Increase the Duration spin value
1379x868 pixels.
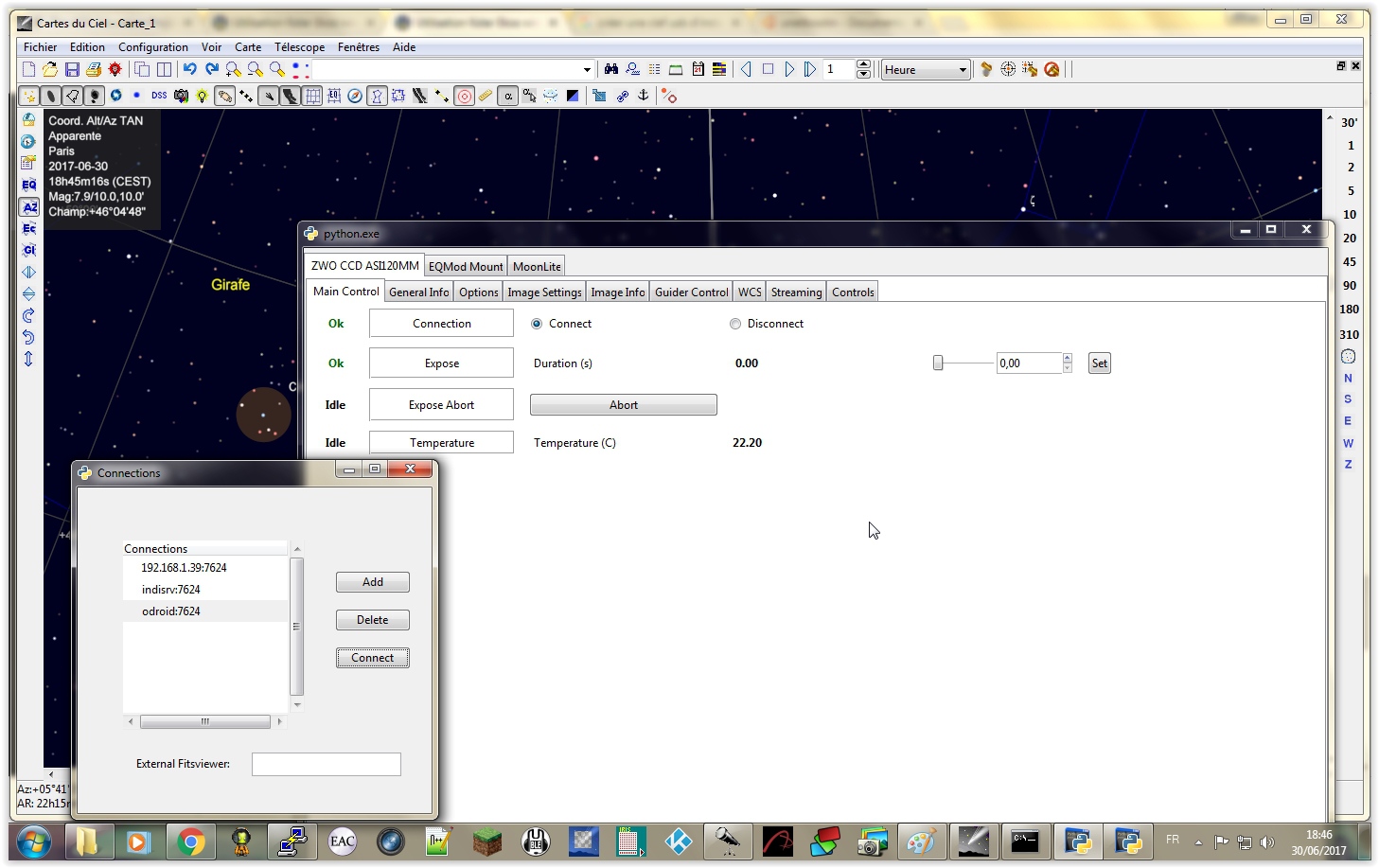point(1068,358)
